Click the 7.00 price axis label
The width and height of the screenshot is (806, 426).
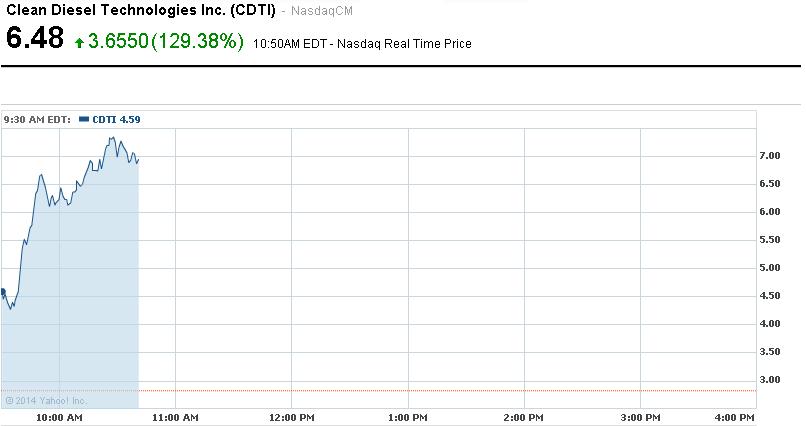pos(770,156)
